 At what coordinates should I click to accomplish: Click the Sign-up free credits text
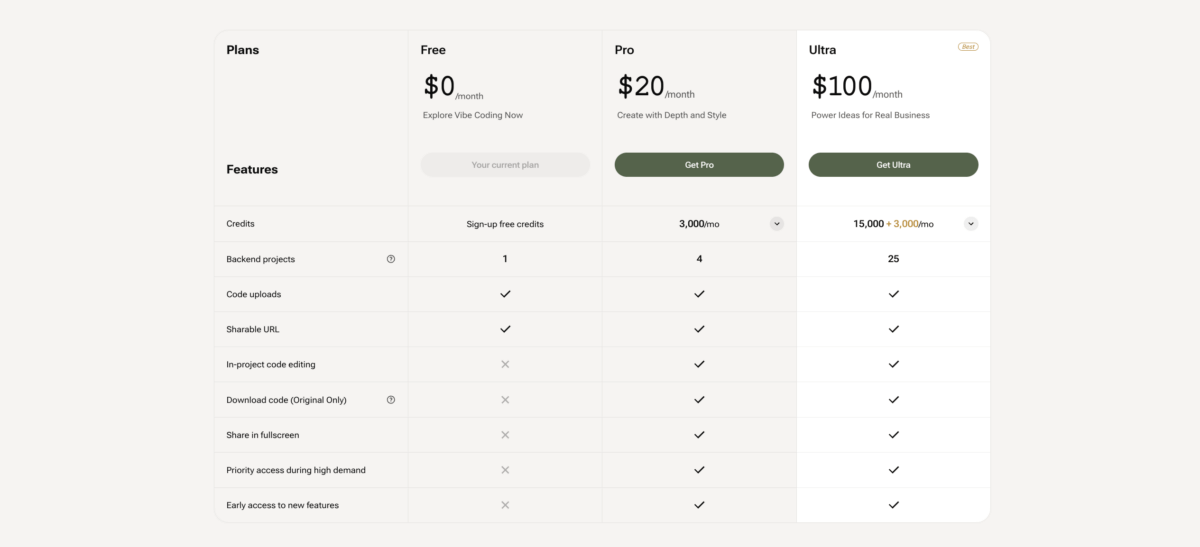click(505, 224)
